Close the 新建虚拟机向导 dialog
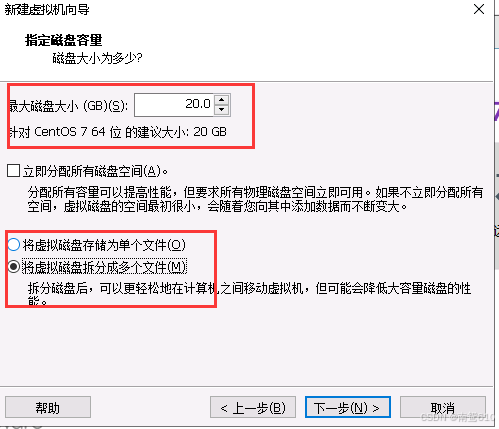Image resolution: width=499 pixels, height=429 pixels. point(479,9)
